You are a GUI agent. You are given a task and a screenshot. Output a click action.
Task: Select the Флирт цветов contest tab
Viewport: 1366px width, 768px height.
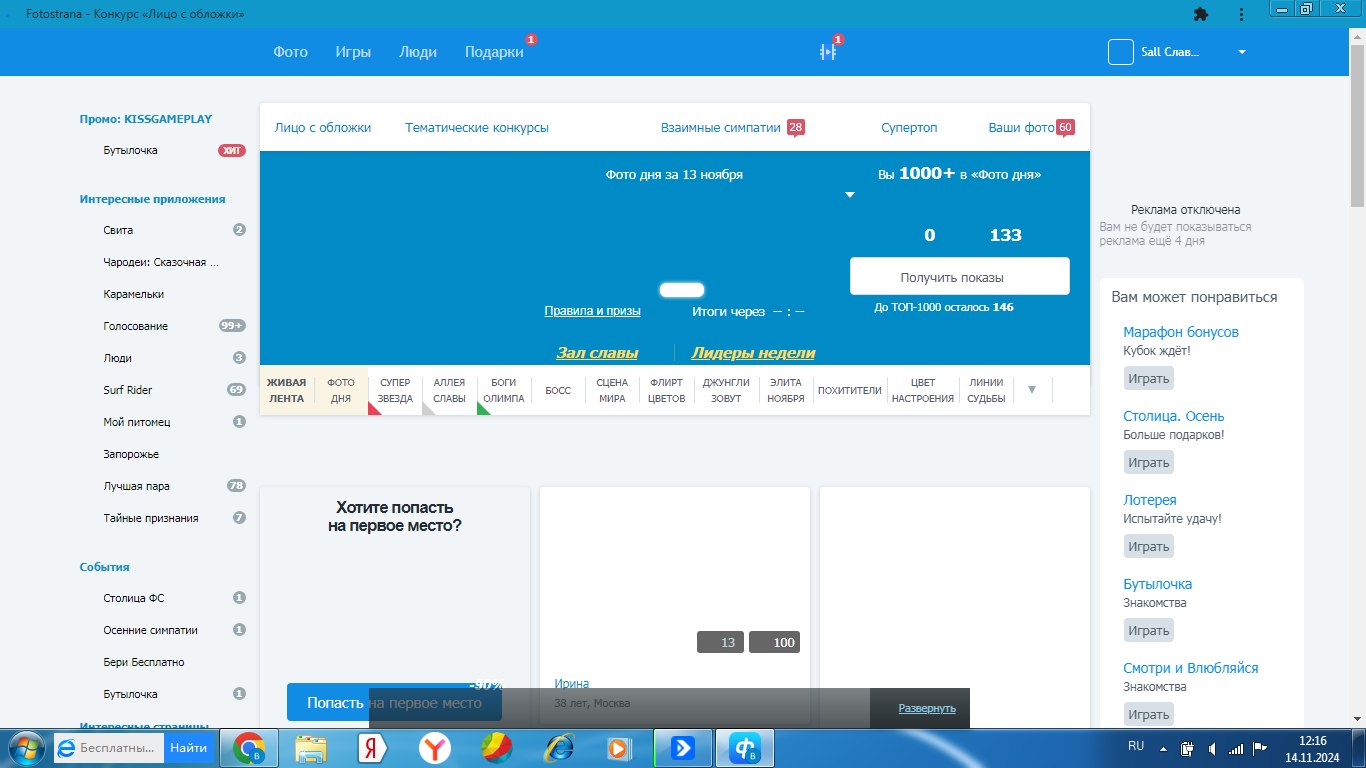[x=667, y=390]
